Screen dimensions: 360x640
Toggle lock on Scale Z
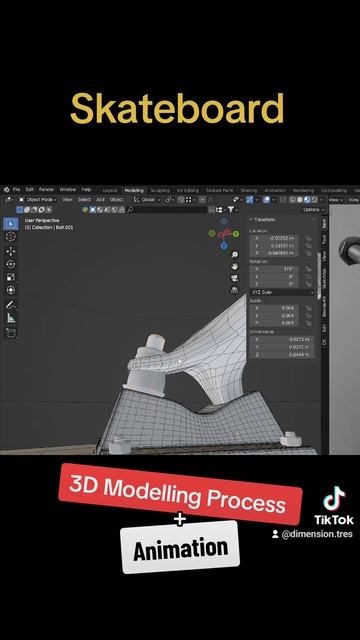309,322
